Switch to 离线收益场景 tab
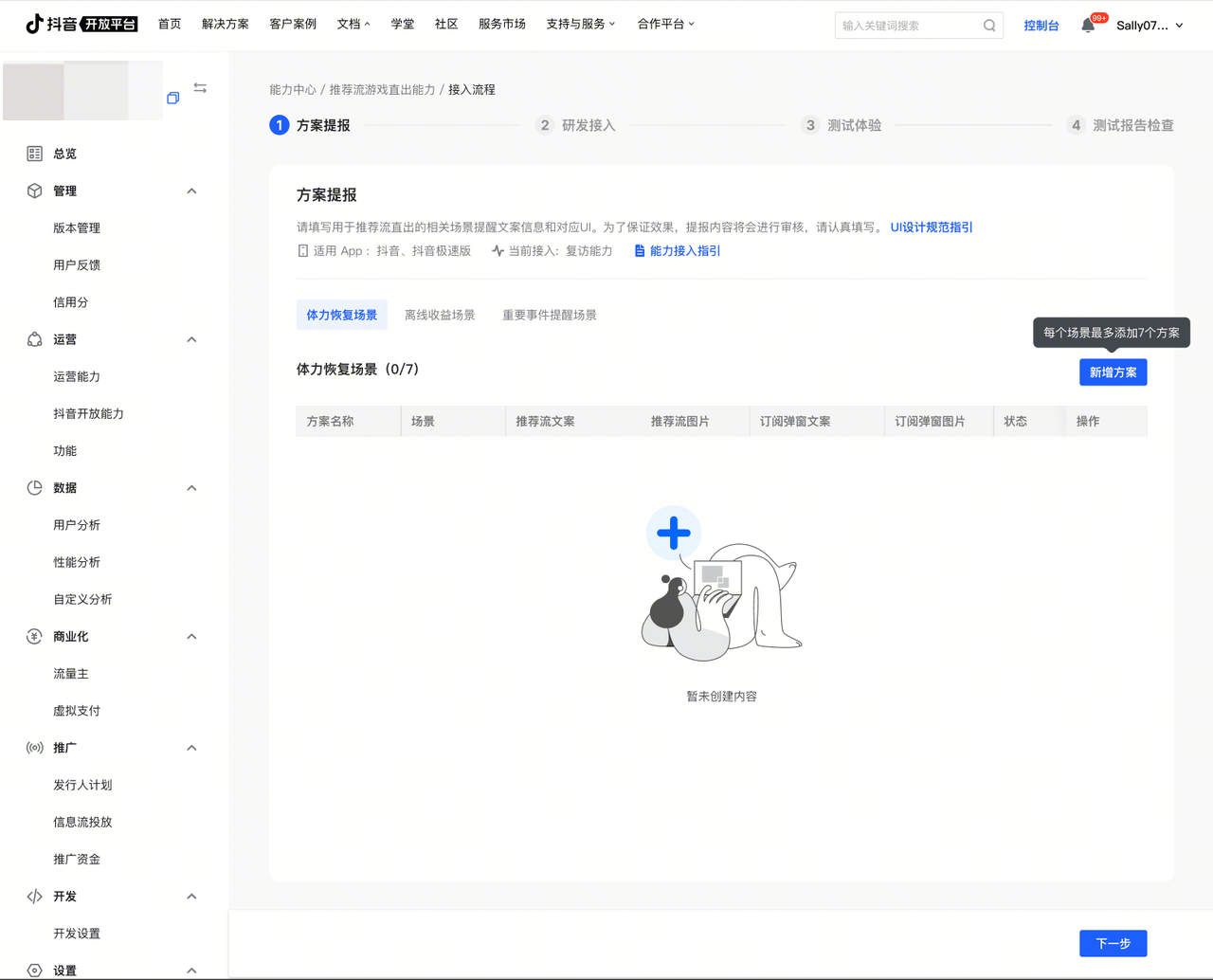1213x980 pixels. point(440,316)
